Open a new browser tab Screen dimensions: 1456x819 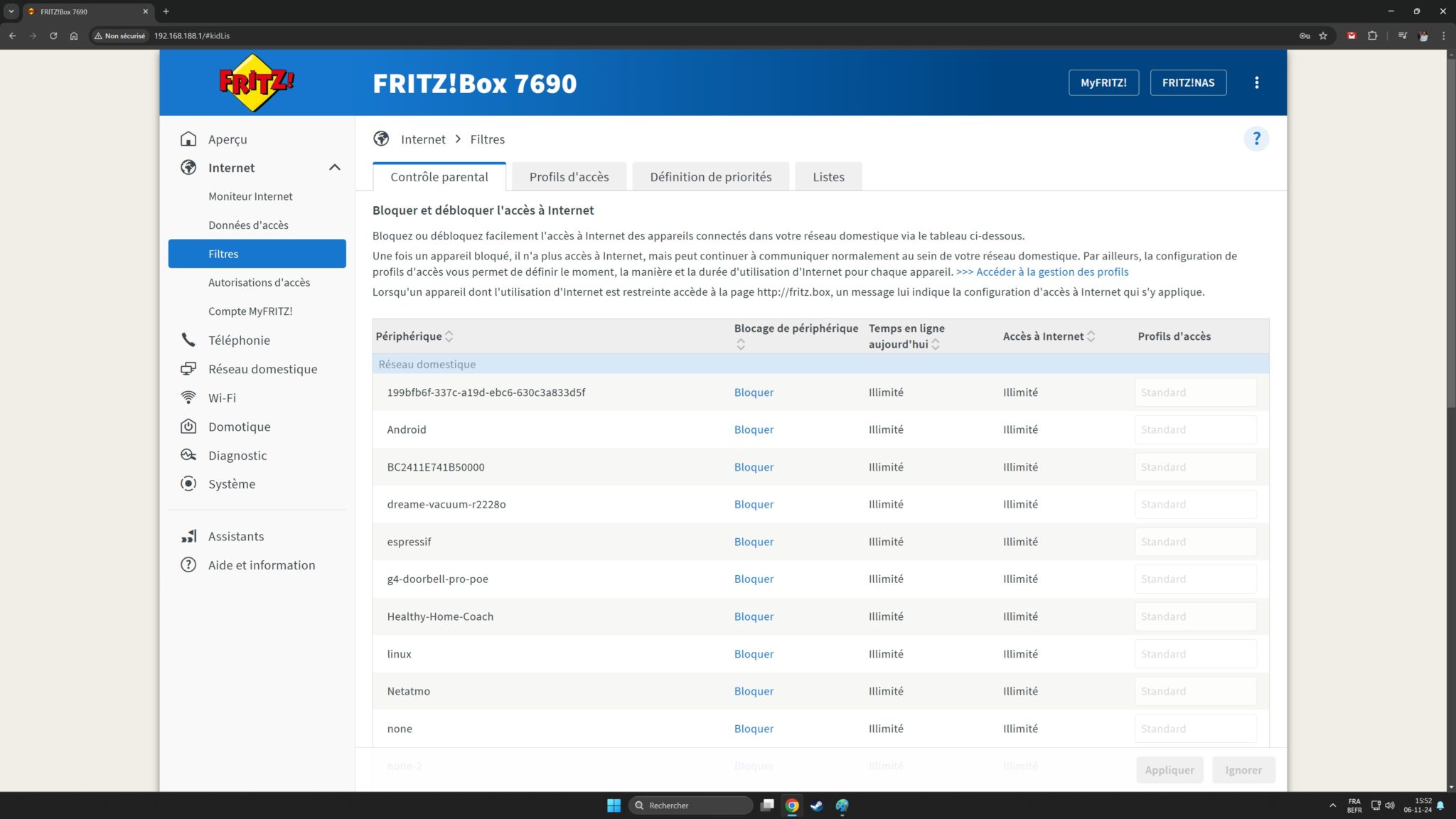[x=166, y=11]
